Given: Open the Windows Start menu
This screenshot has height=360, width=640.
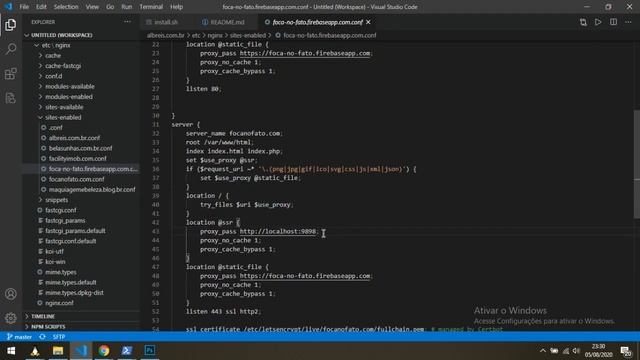Looking at the screenshot, I should [x=11, y=351].
